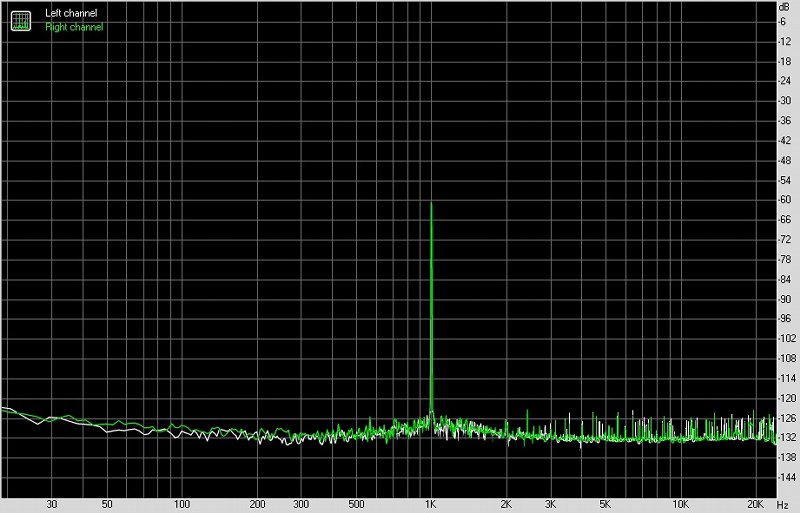Click the 3K frequency axis label

click(550, 504)
